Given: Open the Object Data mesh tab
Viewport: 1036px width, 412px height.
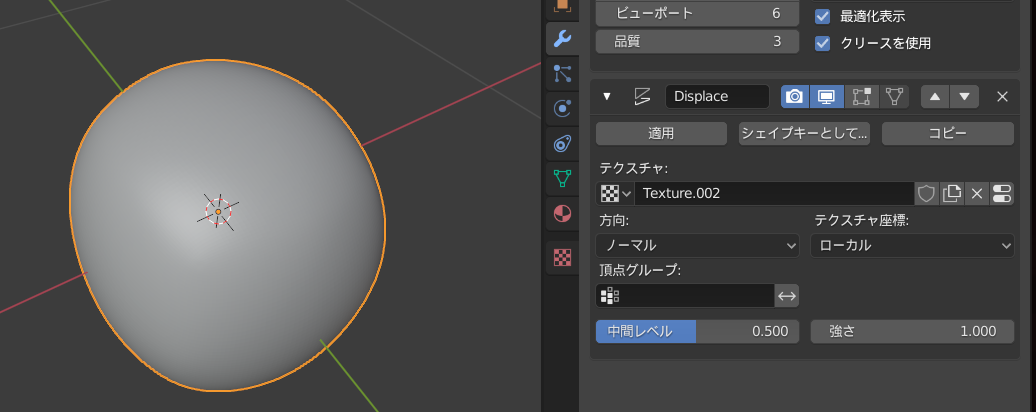Looking at the screenshot, I should [x=562, y=178].
